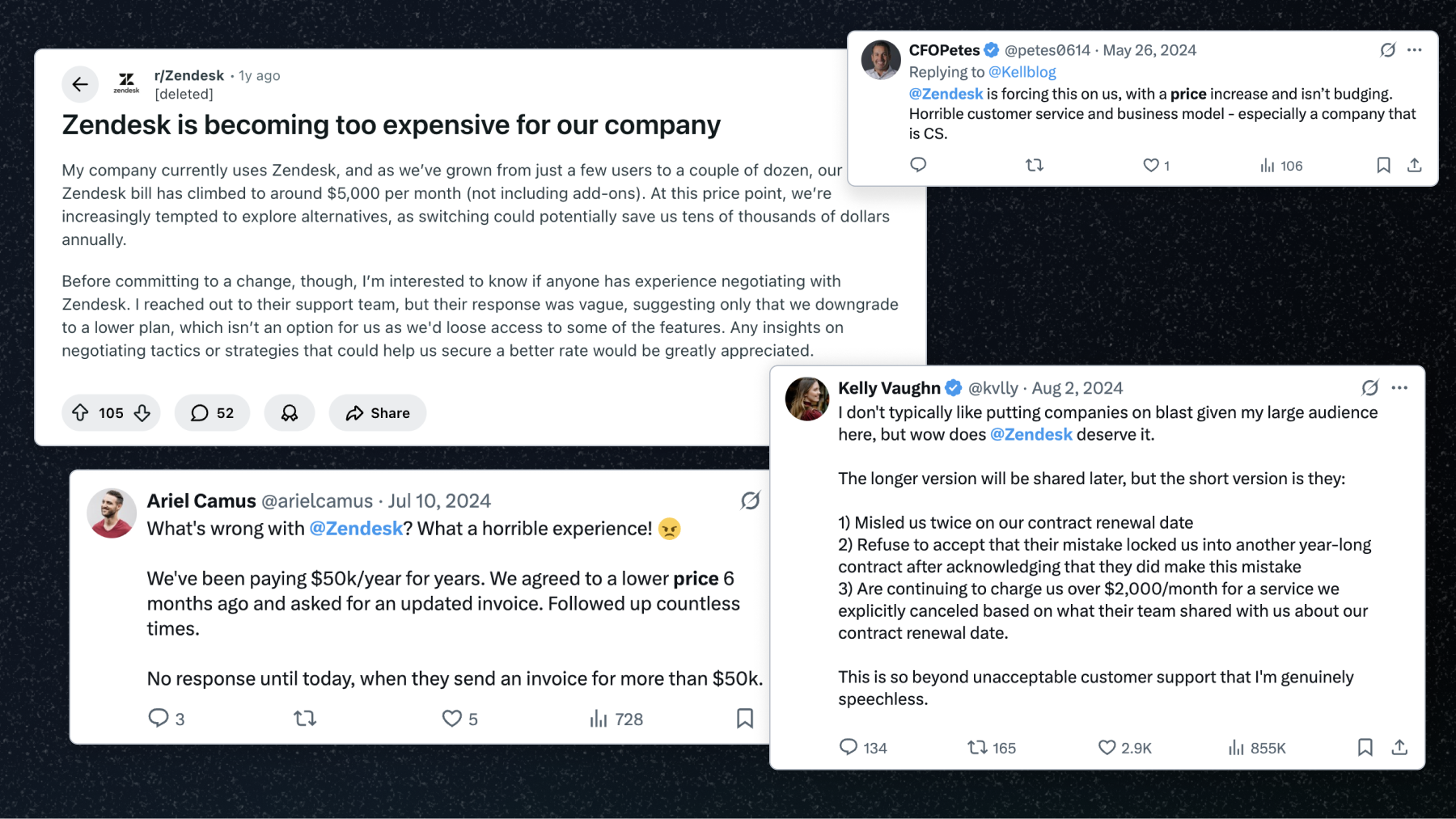Bookmark Kelly Vaughn's tweet
This screenshot has height=819, width=1456.
coord(1365,748)
